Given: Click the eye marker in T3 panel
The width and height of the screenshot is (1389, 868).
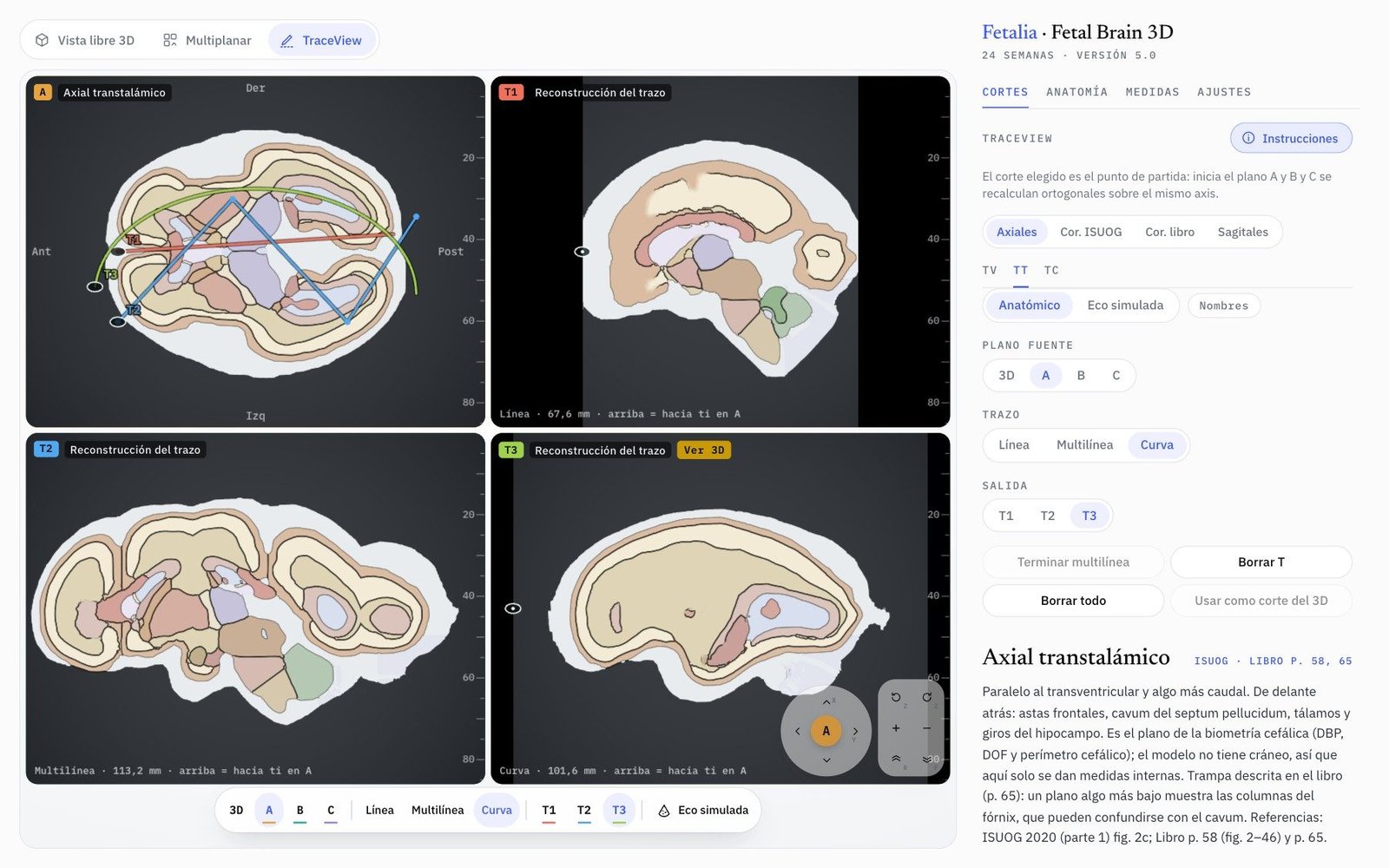Looking at the screenshot, I should click(x=513, y=608).
